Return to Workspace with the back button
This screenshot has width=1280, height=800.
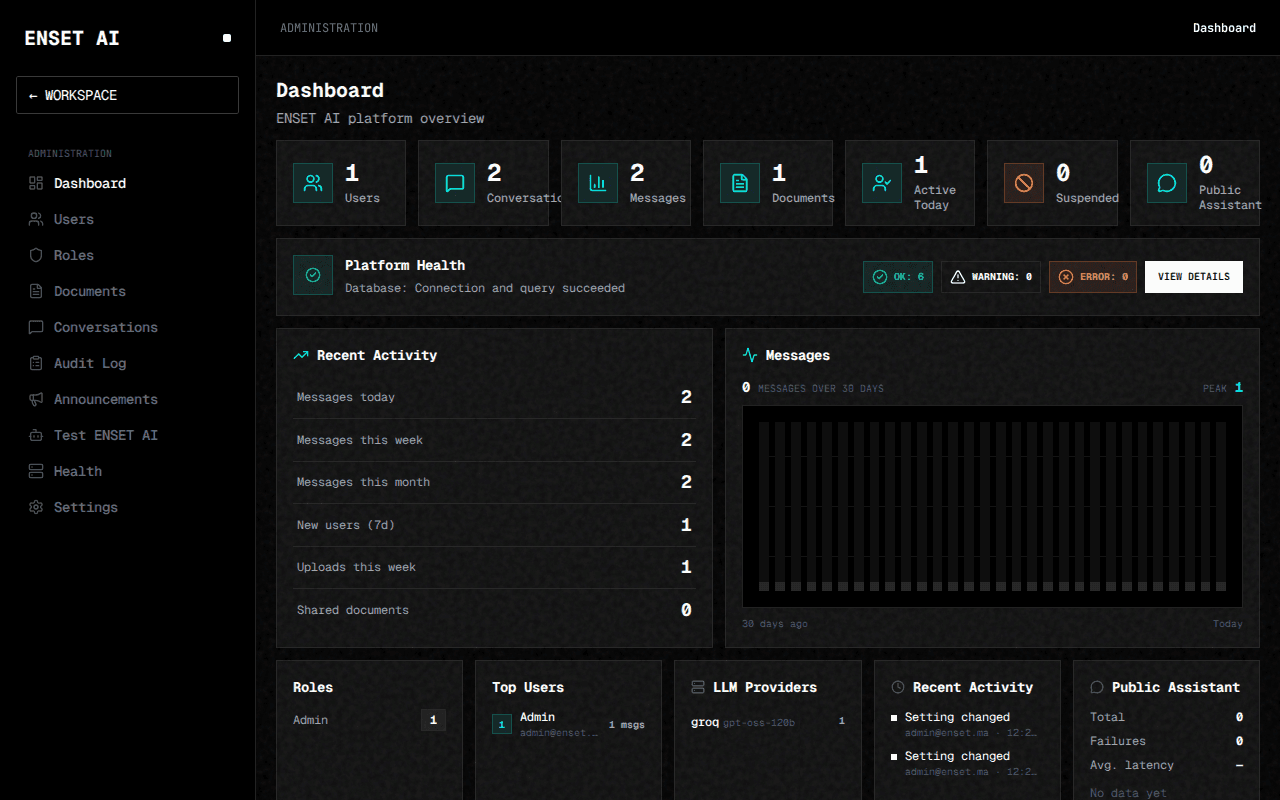tap(127, 95)
